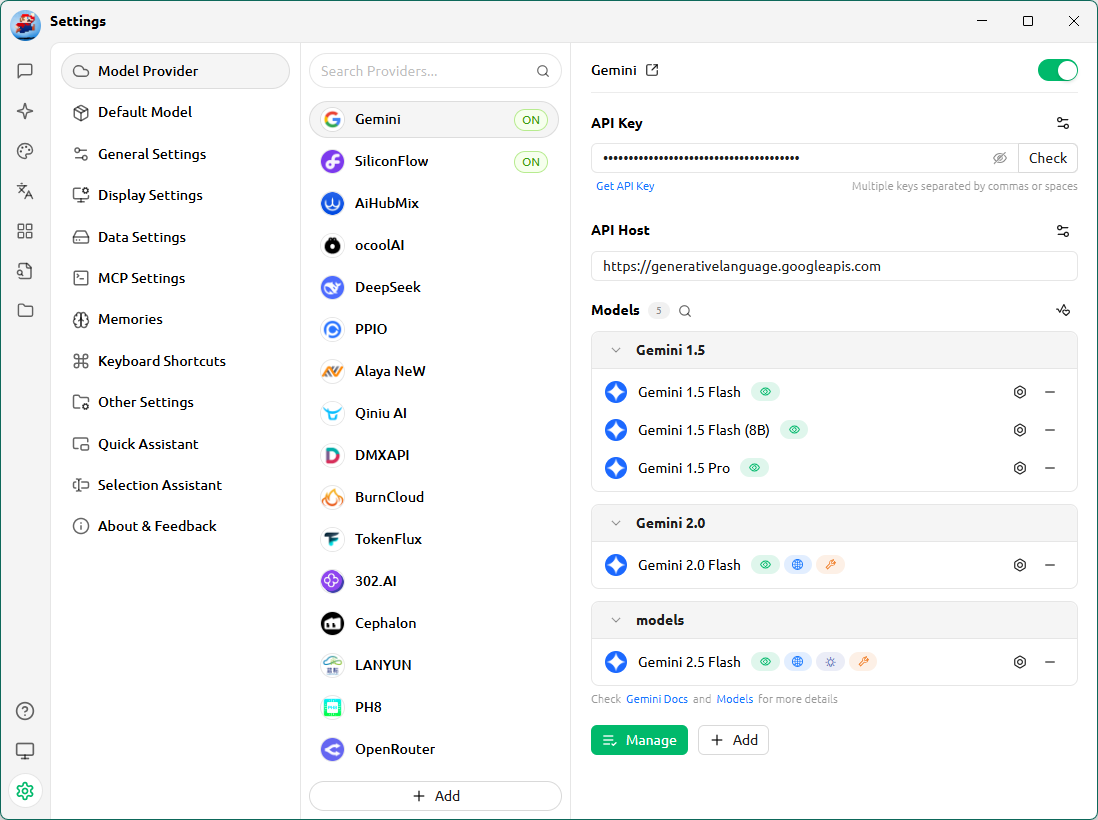
Task: Open Keyboard Shortcuts settings
Action: (175, 361)
